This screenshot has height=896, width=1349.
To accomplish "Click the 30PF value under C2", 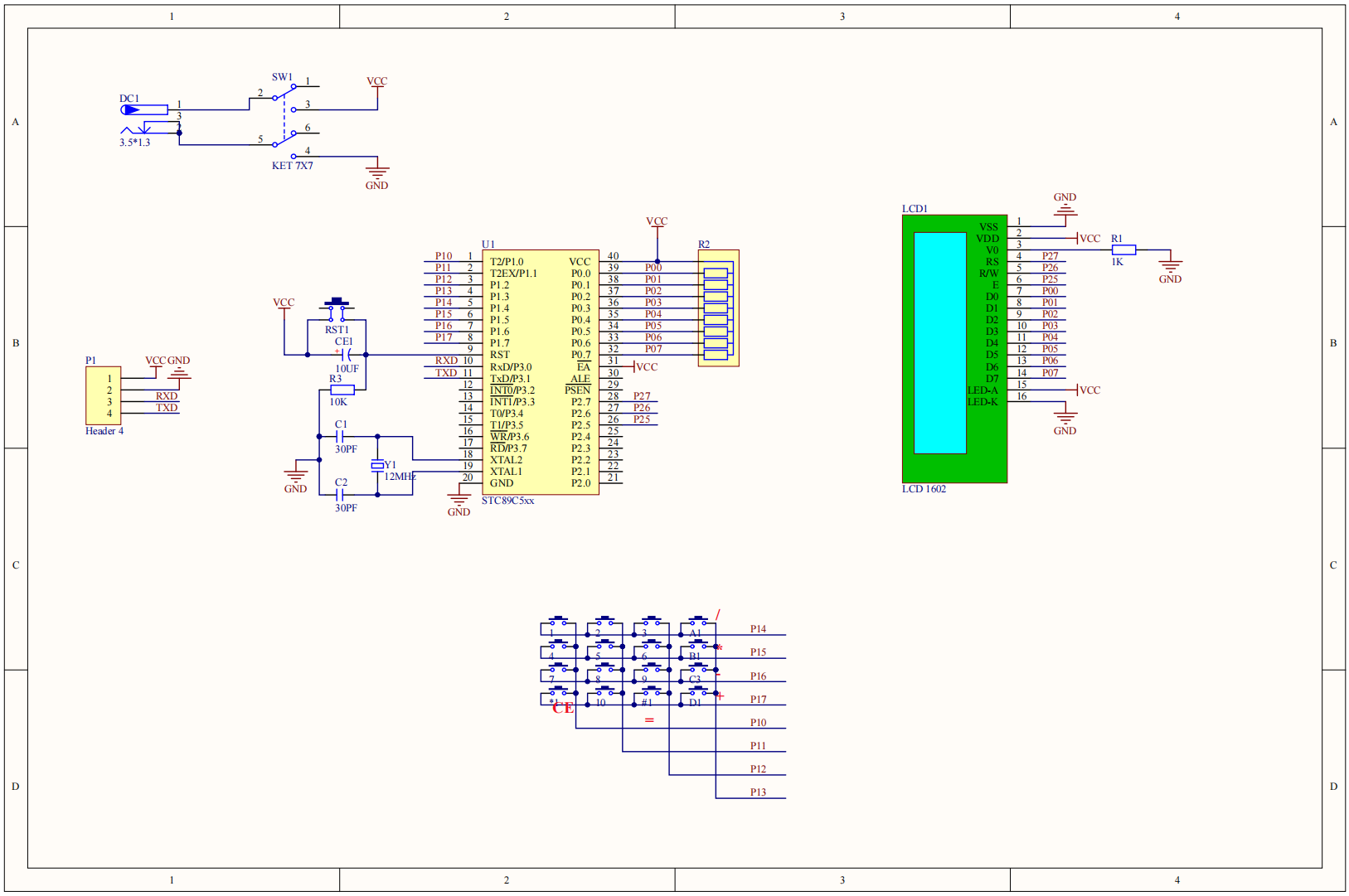I will pos(346,508).
